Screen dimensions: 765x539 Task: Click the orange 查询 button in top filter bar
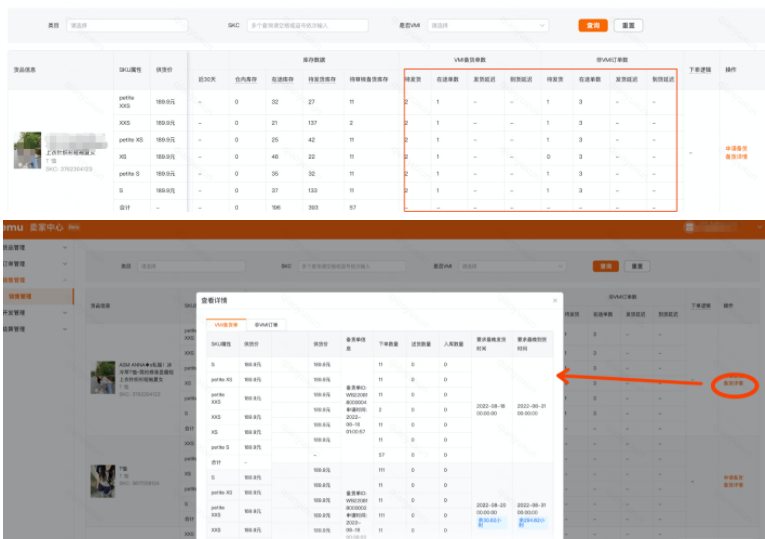pyautogui.click(x=592, y=25)
